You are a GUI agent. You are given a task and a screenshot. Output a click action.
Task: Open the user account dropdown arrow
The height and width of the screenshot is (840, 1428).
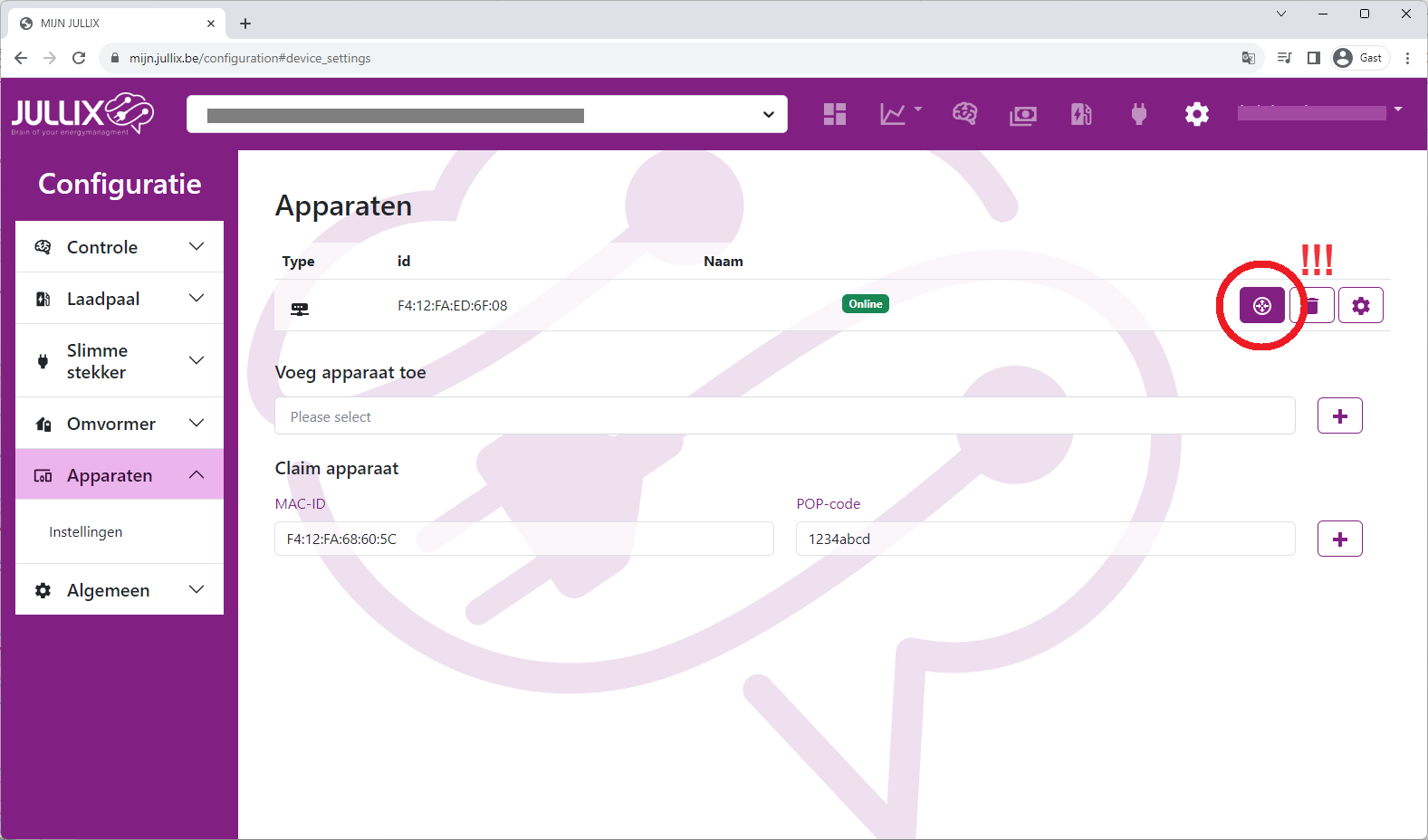click(1398, 109)
